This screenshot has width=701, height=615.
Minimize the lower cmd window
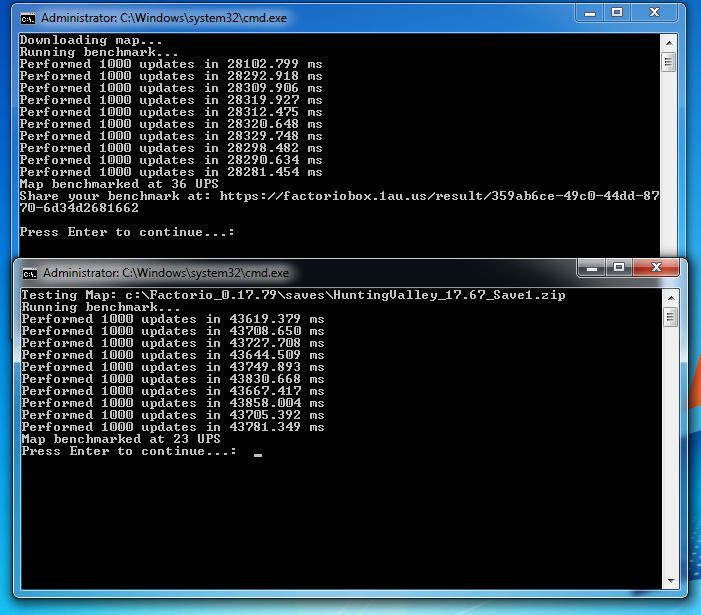point(592,268)
